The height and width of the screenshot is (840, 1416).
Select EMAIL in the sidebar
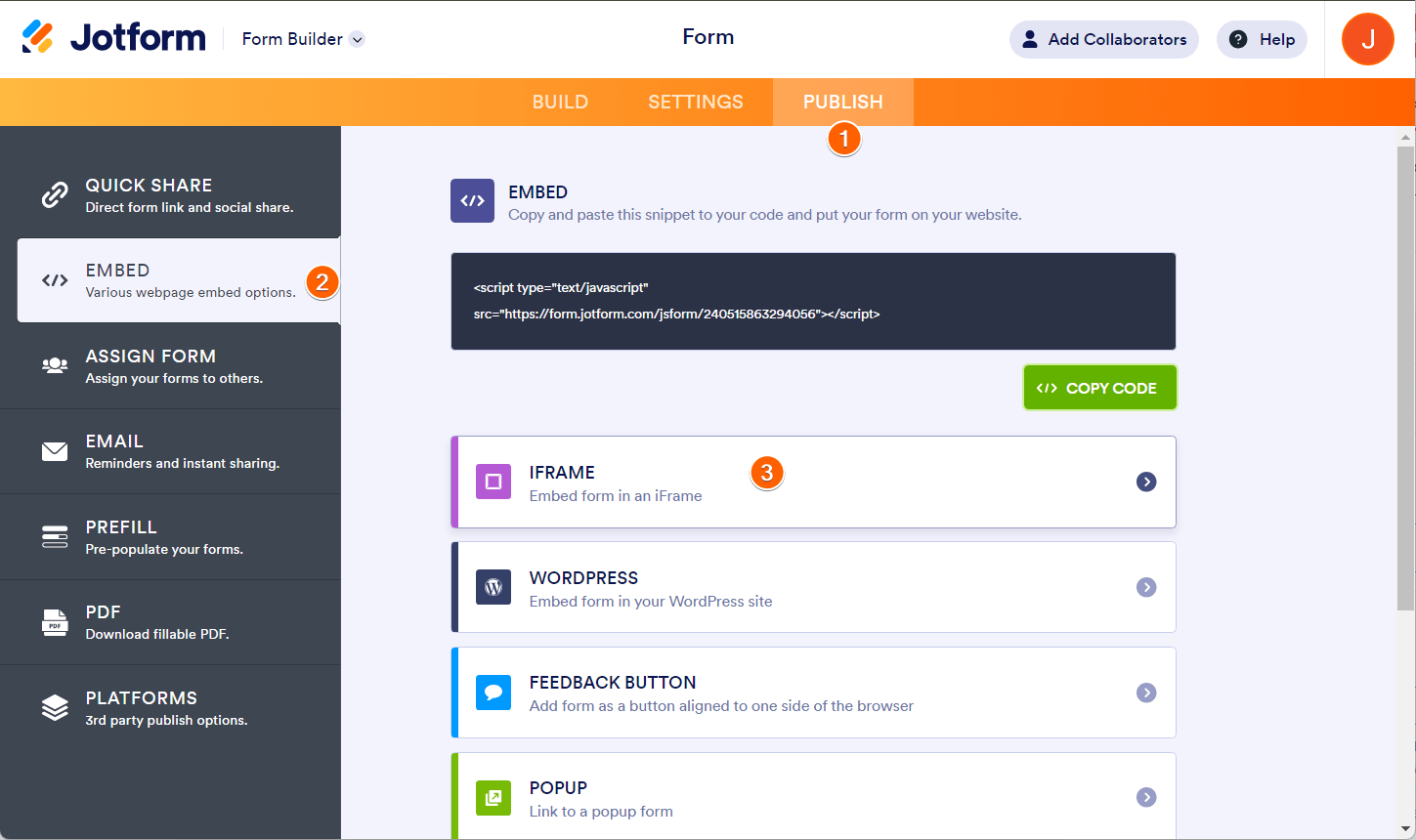pos(170,451)
